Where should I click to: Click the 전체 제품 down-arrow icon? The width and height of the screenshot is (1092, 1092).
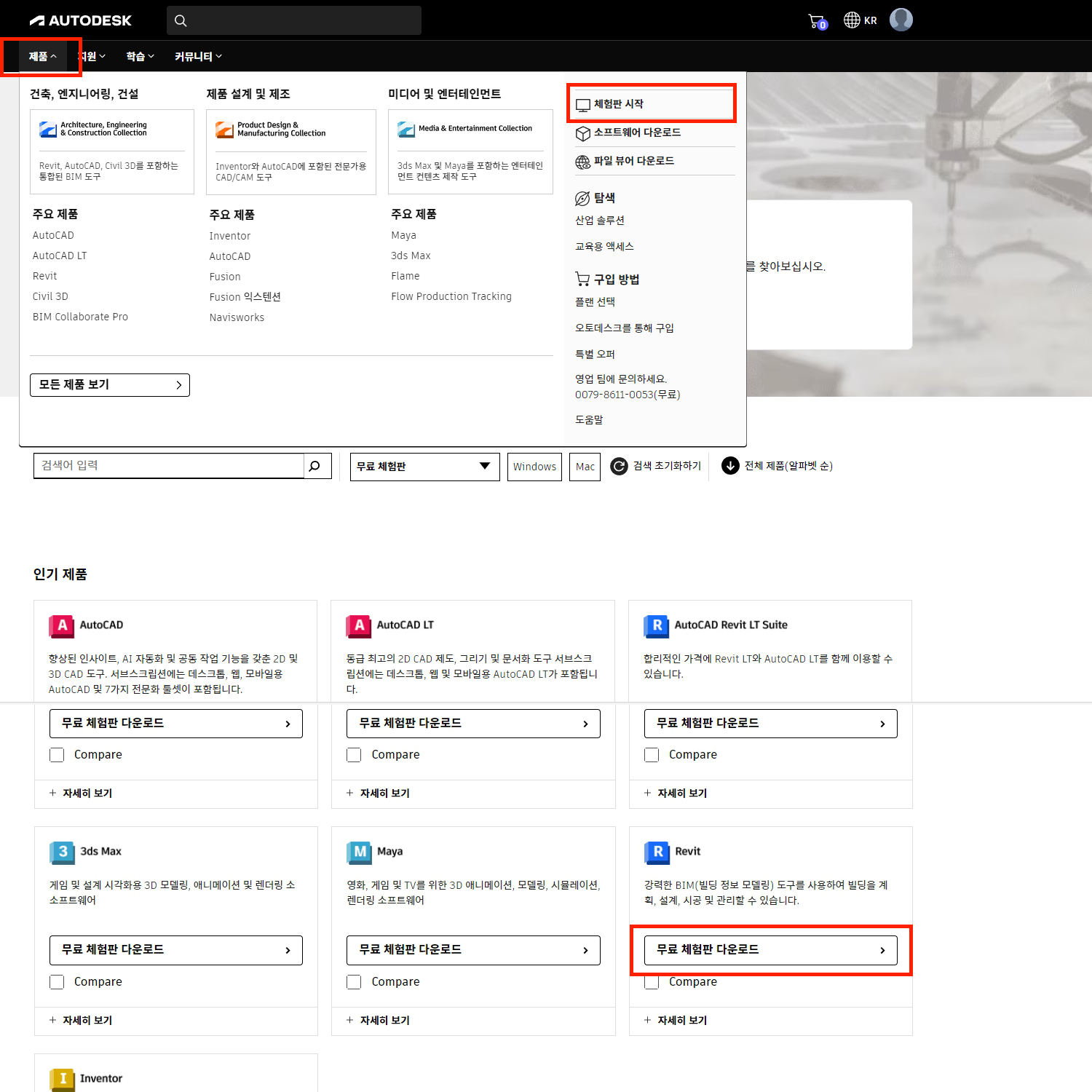[730, 466]
